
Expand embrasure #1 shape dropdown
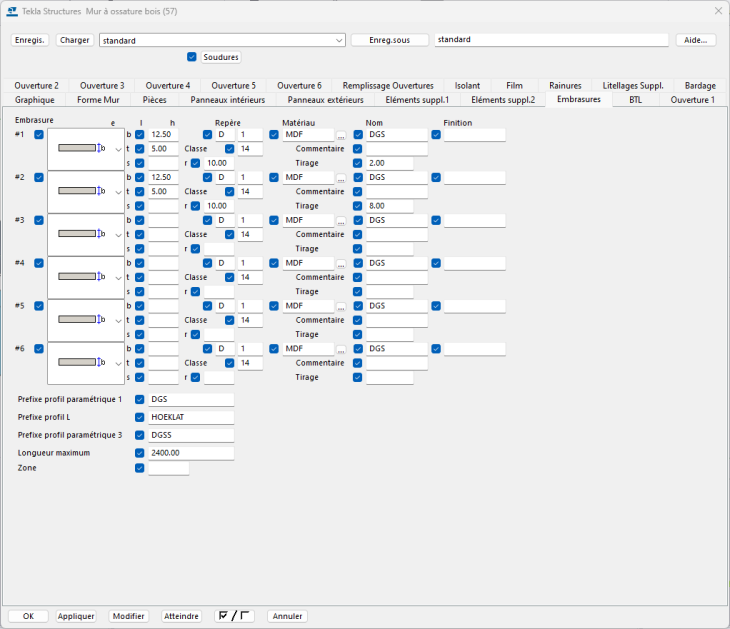[x=118, y=149]
